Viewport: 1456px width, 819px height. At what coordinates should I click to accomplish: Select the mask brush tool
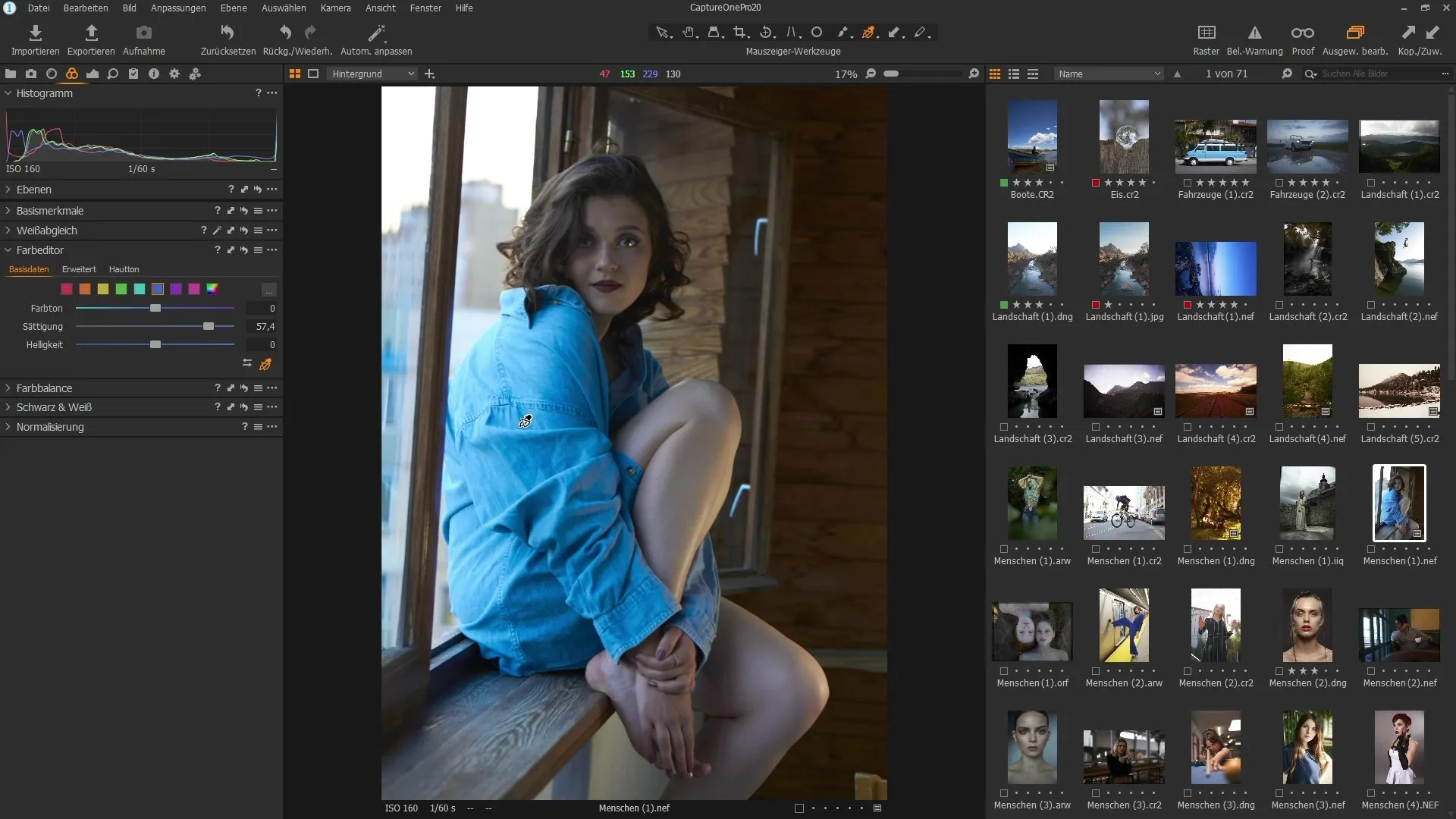coord(843,33)
